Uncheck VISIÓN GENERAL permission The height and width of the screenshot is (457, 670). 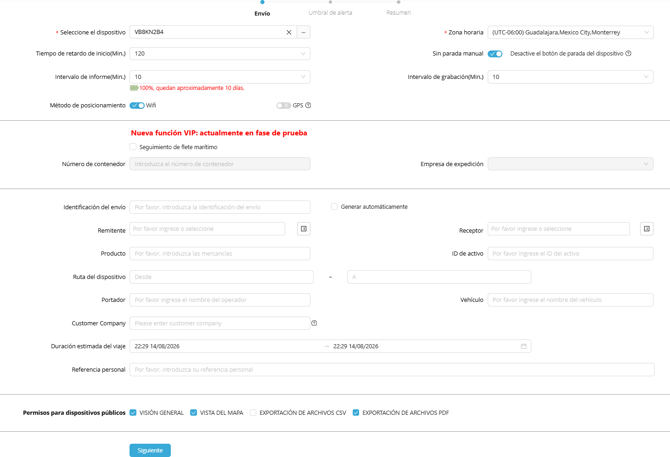tap(133, 413)
